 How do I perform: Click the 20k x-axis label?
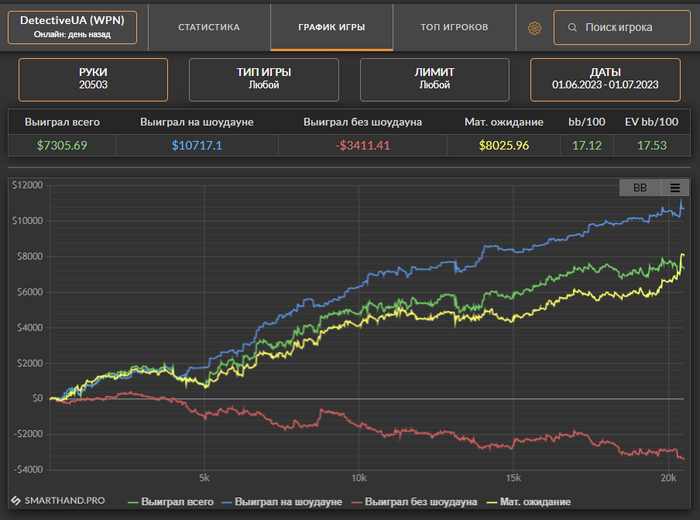[668, 478]
